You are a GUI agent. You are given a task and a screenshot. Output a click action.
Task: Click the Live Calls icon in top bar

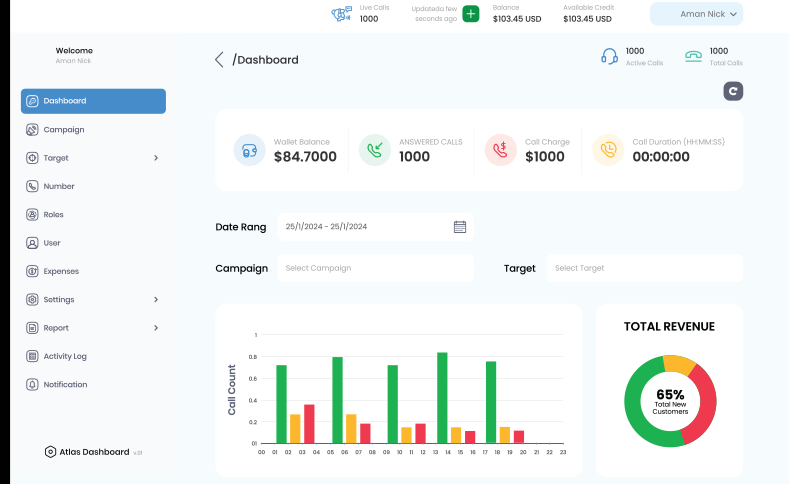point(342,14)
